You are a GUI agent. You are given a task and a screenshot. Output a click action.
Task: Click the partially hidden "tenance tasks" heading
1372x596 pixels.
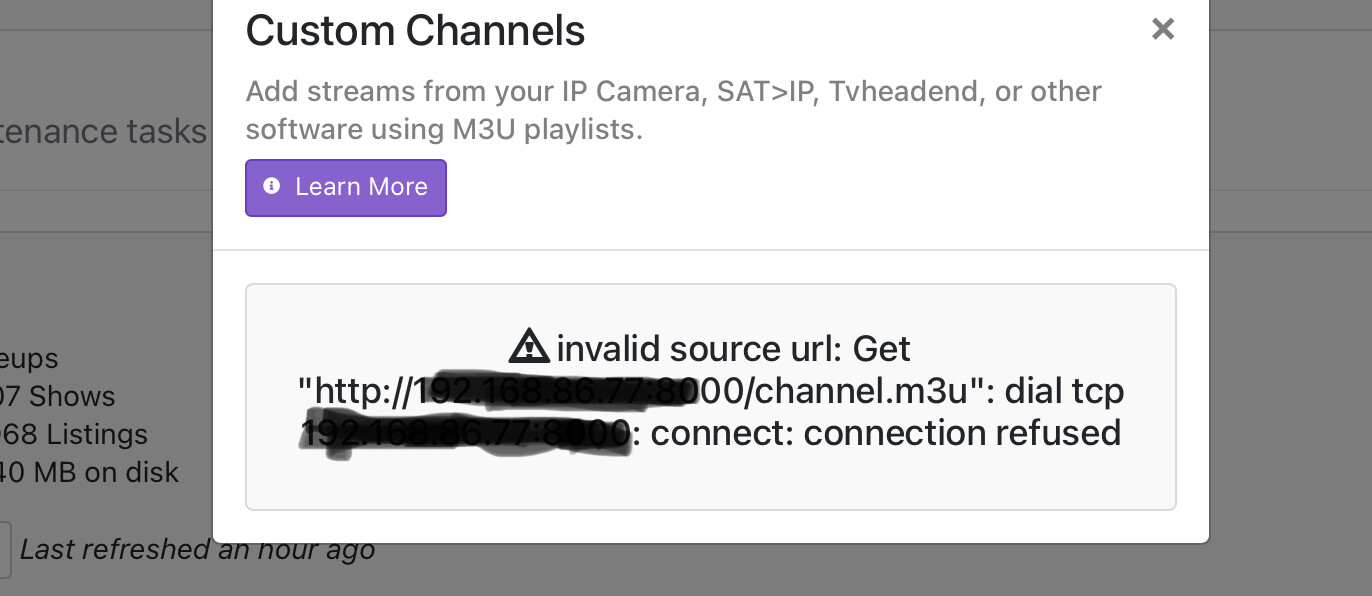coord(103,131)
